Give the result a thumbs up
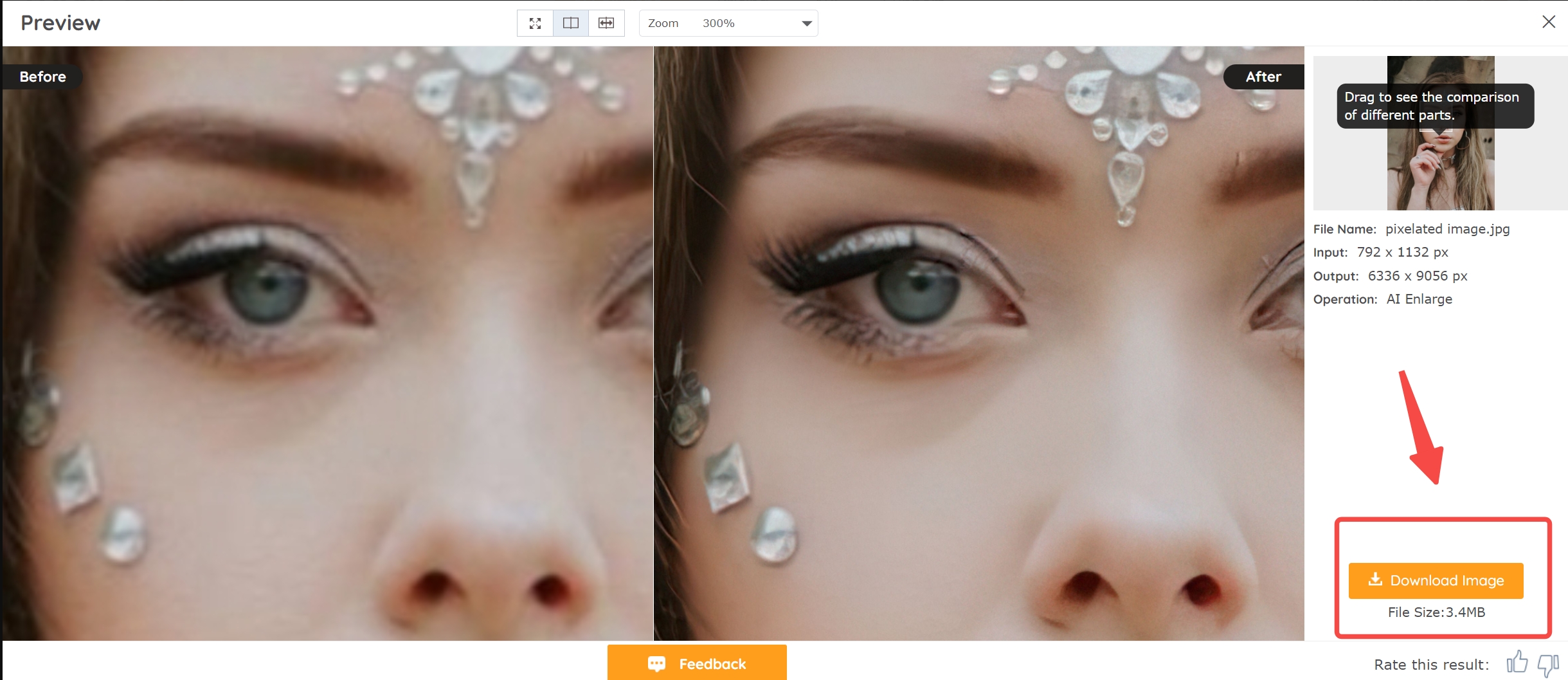Image resolution: width=1568 pixels, height=680 pixels. [1517, 663]
